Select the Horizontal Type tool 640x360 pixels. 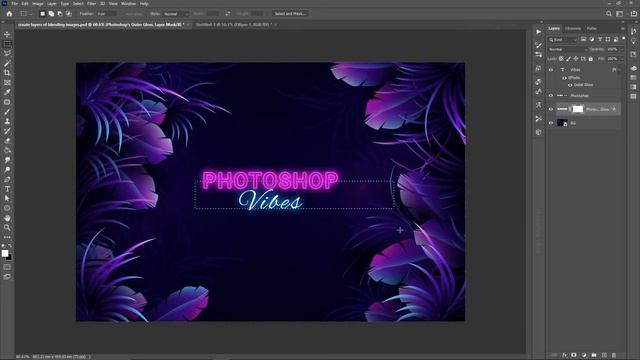7,189
